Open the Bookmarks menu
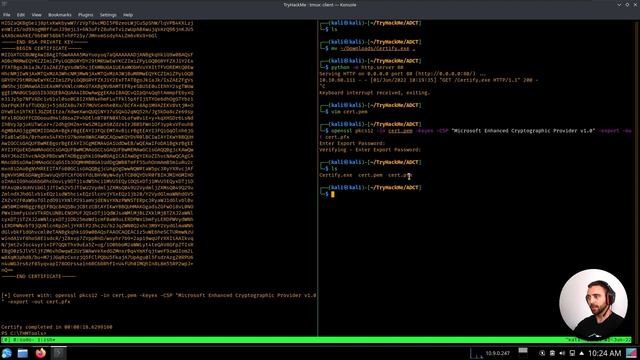The height and width of the screenshot is (360, 640). click(60, 15)
